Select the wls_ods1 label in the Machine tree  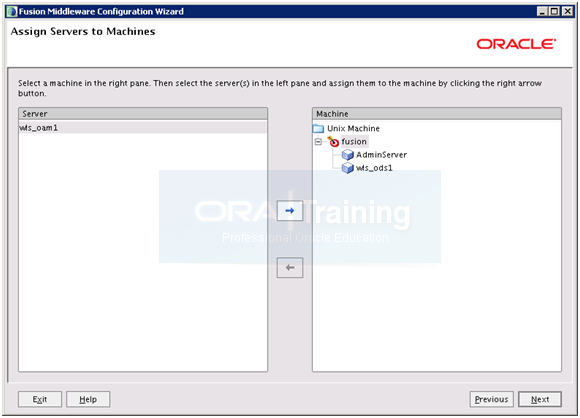374,168
